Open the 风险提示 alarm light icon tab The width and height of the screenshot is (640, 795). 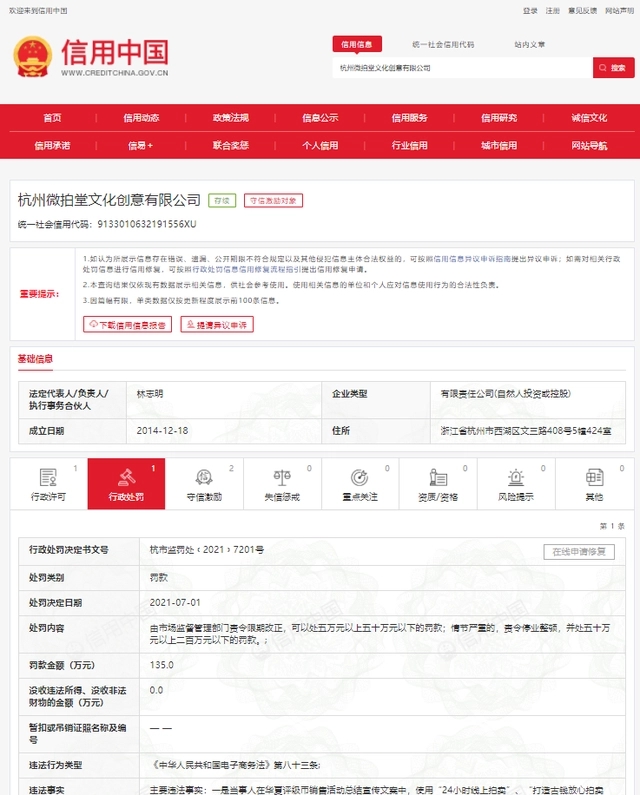click(516, 484)
